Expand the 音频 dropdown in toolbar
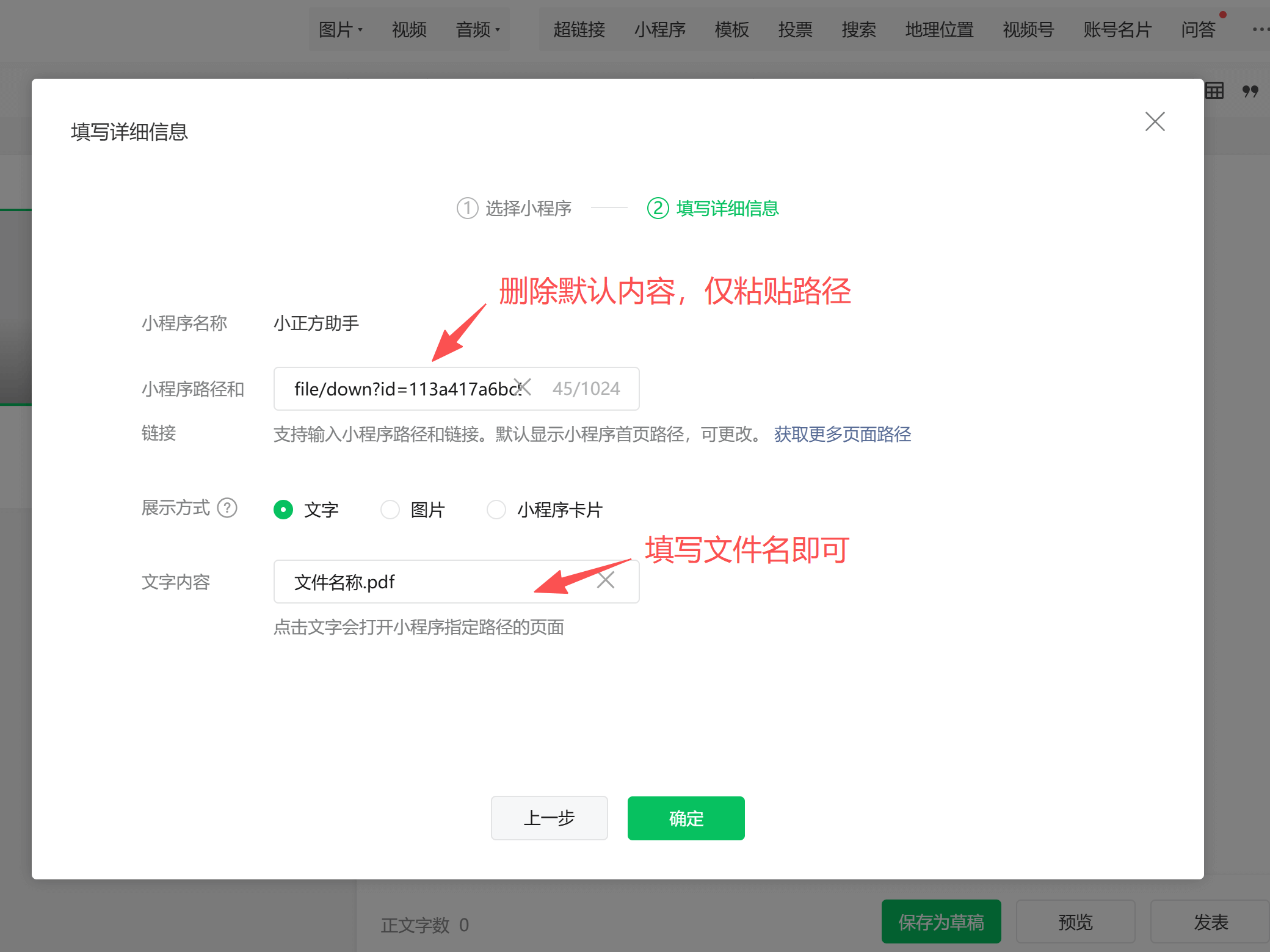 pos(478,29)
